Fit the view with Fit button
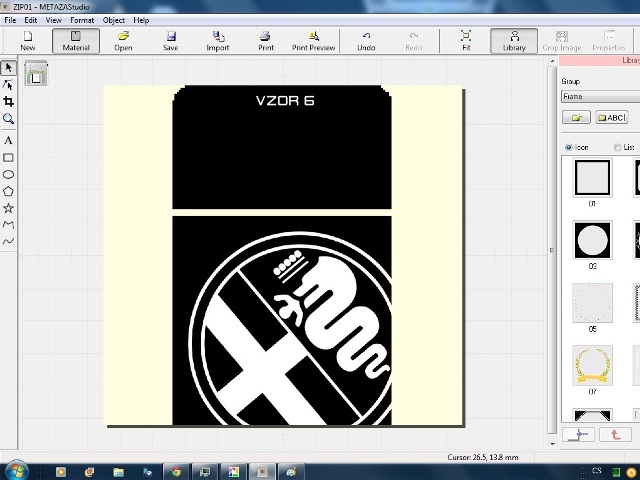The height and width of the screenshot is (480, 640). pos(466,41)
